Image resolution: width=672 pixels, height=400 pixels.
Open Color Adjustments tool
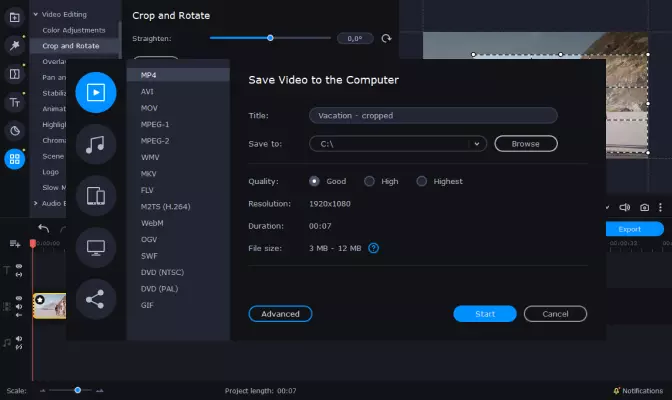[74, 30]
